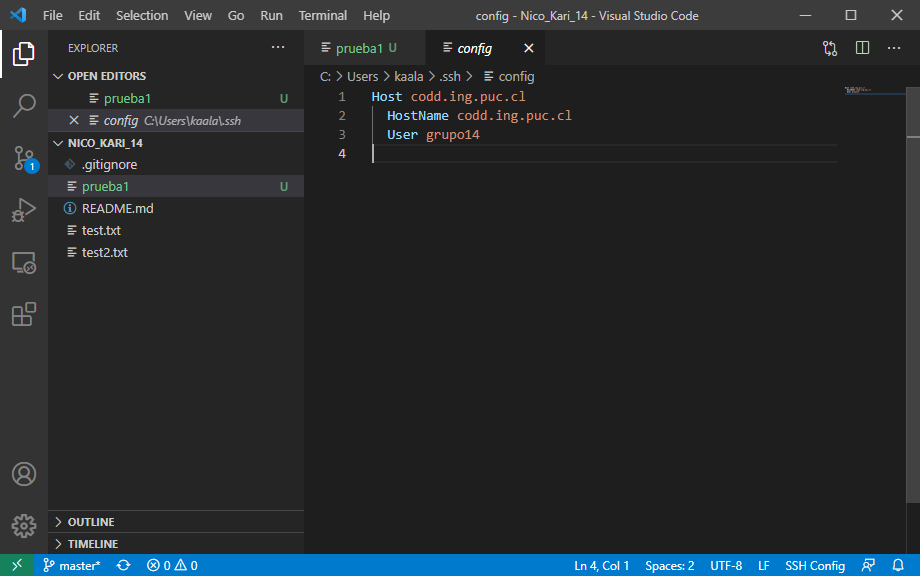Open the Search view in activity bar
The width and height of the screenshot is (920, 576).
point(23,106)
